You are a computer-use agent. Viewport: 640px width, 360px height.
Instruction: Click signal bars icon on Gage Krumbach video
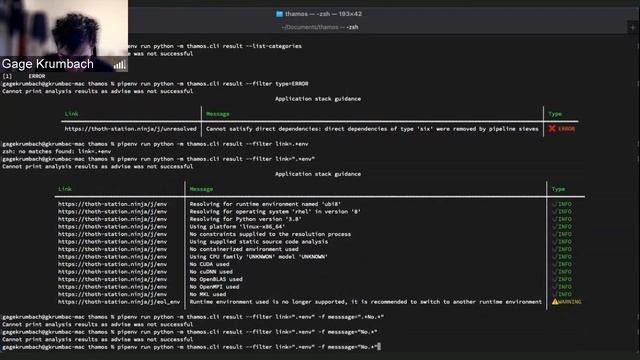(x=119, y=64)
